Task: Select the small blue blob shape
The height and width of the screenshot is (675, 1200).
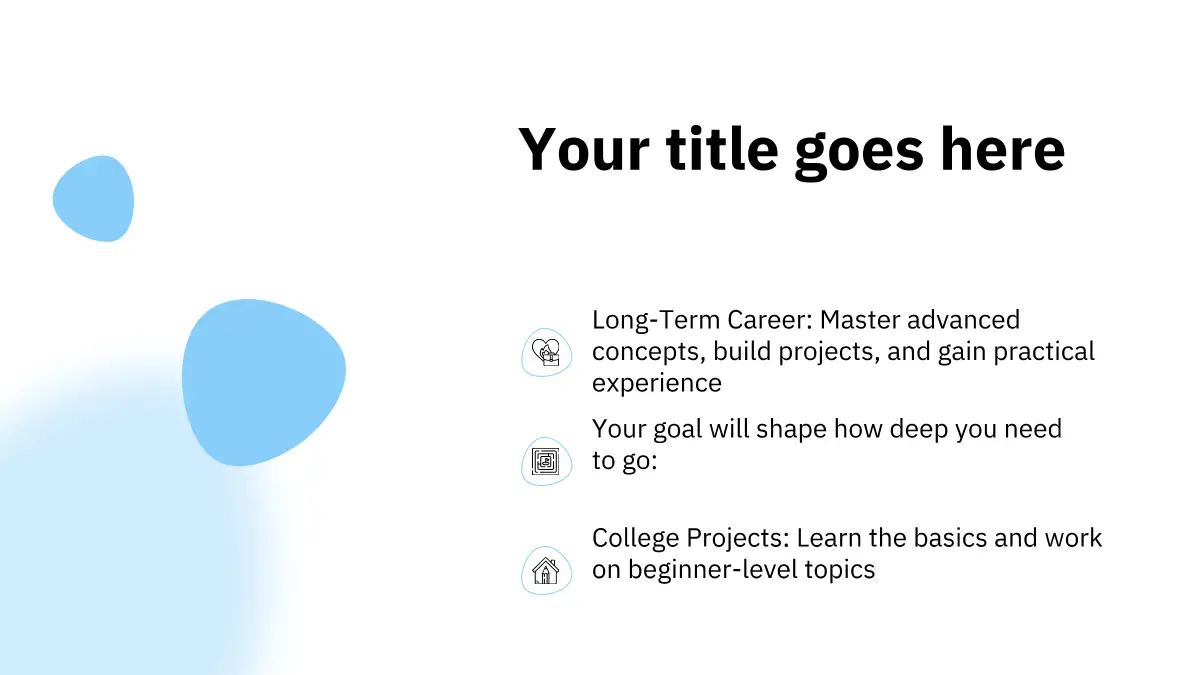Action: [x=93, y=199]
